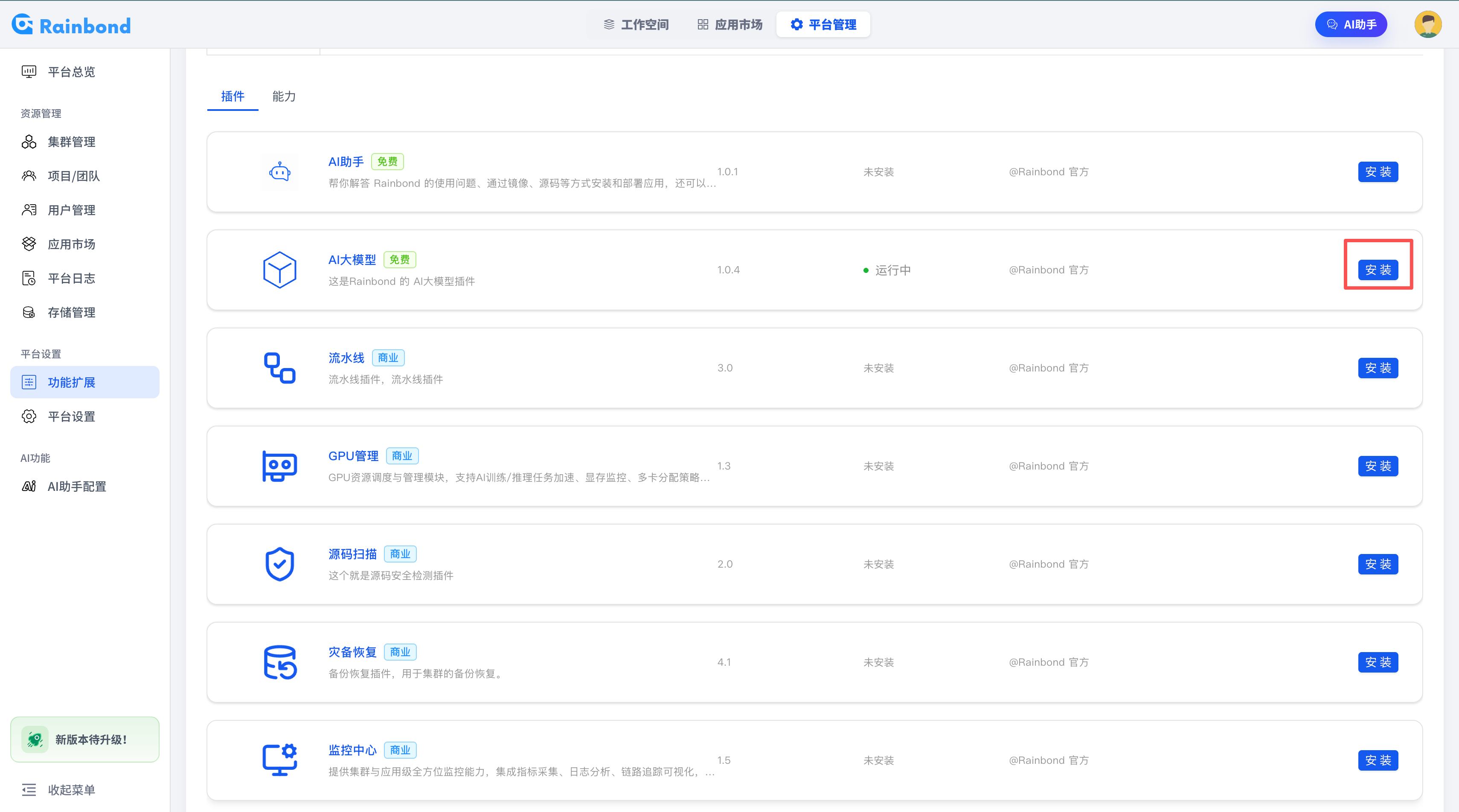Click 安装 for AI大模型 plugin
Image resolution: width=1459 pixels, height=812 pixels.
click(1378, 270)
